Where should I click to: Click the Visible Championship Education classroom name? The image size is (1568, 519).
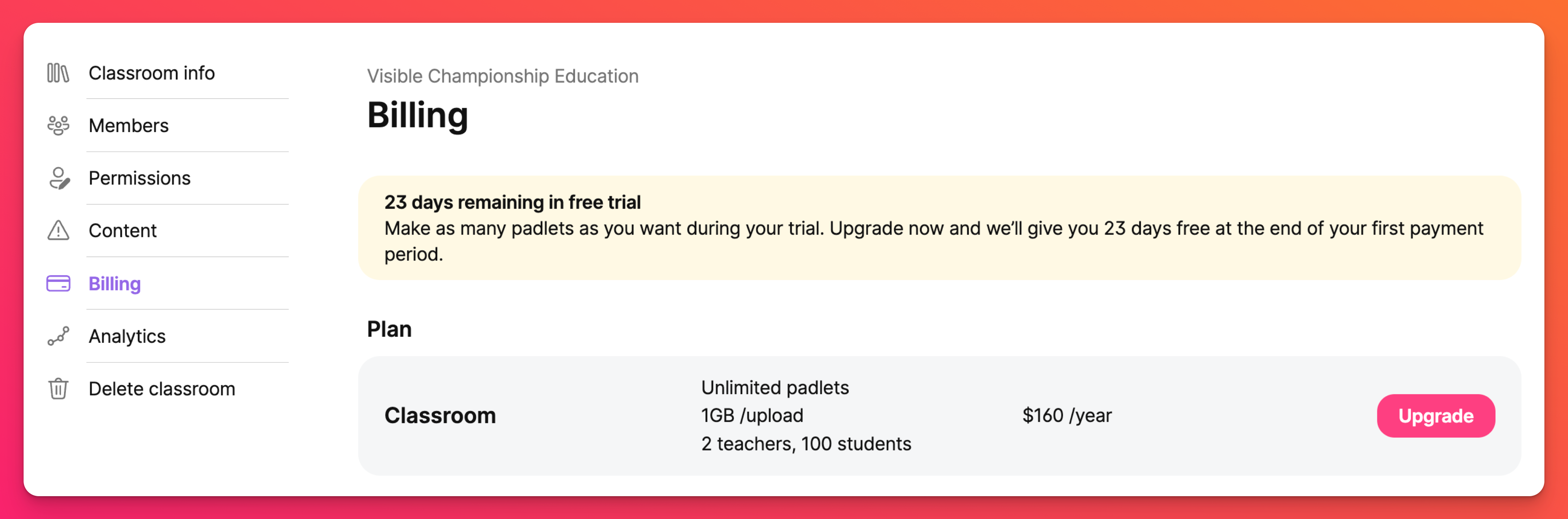502,76
